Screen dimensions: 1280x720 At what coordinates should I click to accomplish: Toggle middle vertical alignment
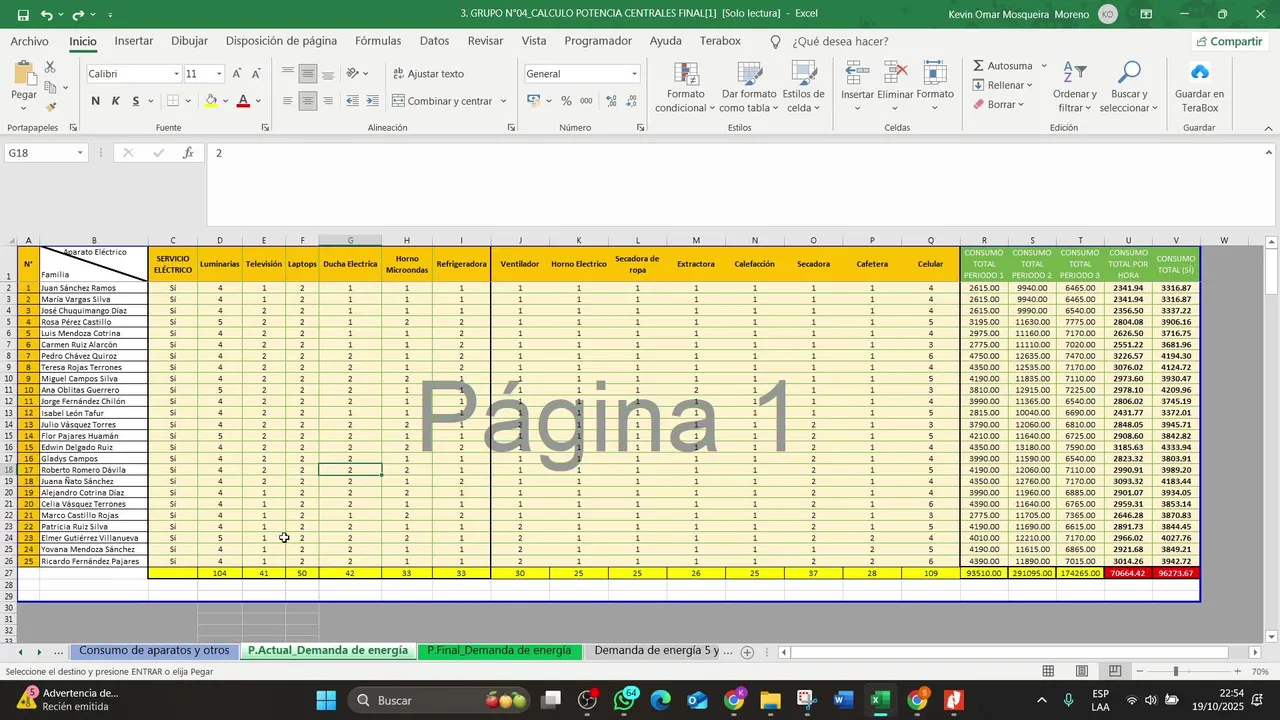[x=307, y=74]
